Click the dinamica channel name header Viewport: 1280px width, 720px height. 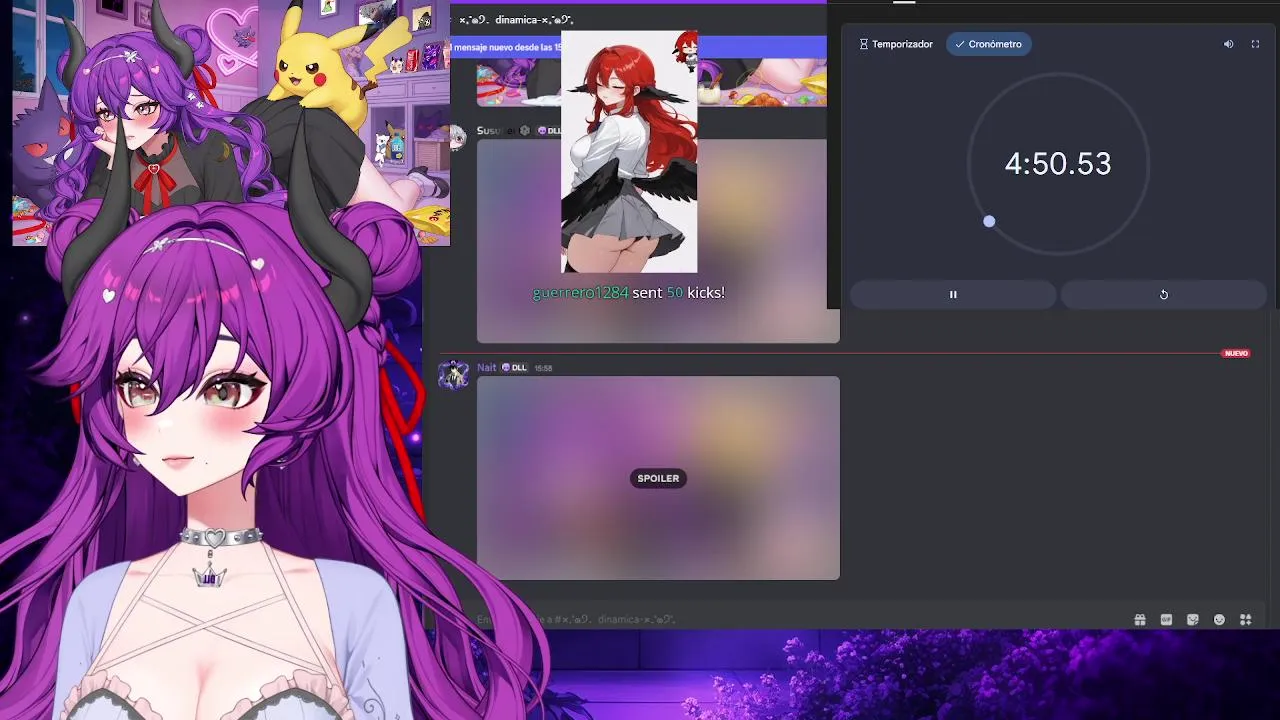(516, 19)
